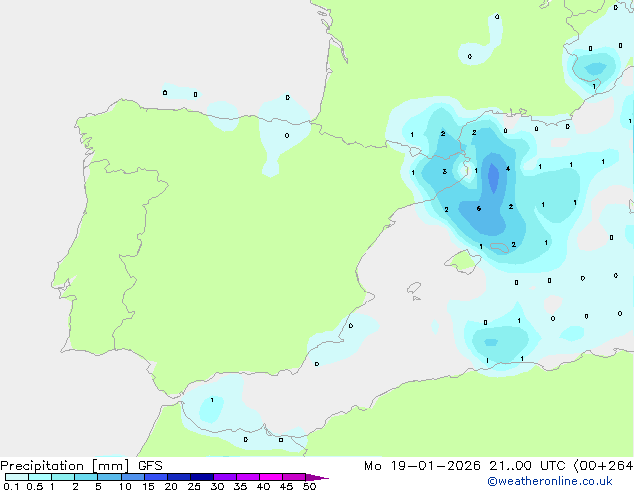Click legend scale label '25'
Image resolution: width=634 pixels, height=490 pixels.
(x=194, y=486)
